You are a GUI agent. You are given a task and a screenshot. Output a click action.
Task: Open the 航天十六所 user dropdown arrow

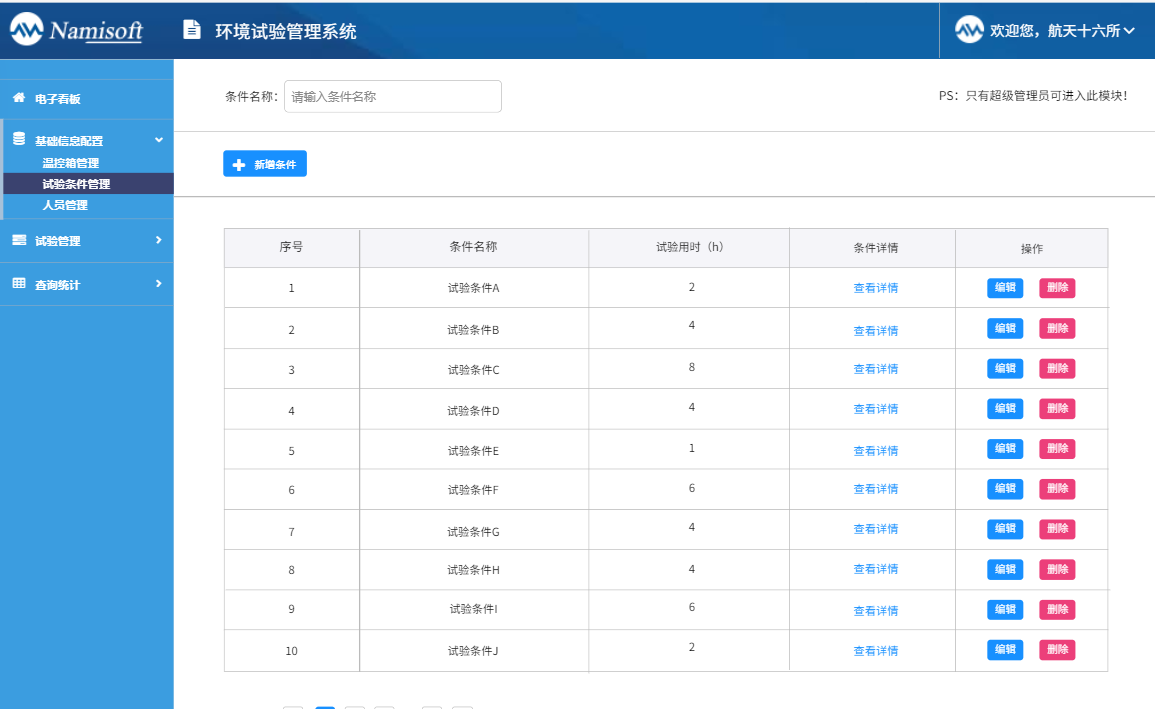coord(1128,31)
